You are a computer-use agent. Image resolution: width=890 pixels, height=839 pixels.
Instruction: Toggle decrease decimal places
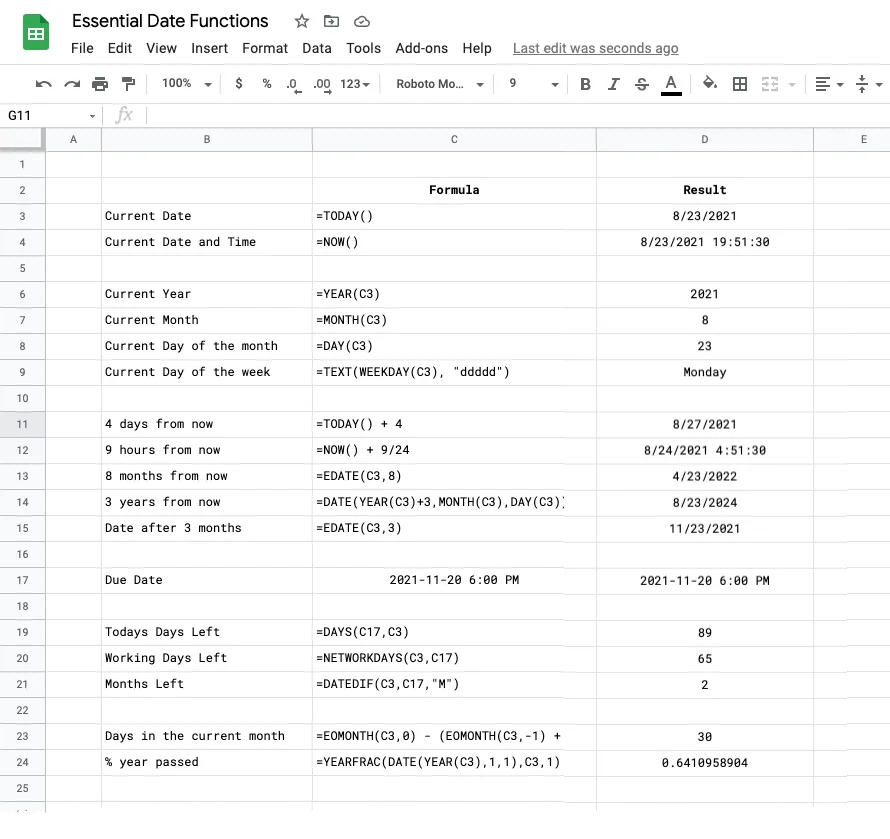(293, 84)
